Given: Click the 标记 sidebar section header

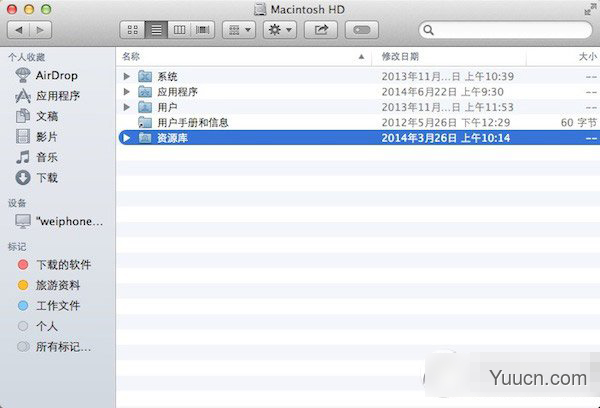Looking at the screenshot, I should (17, 247).
